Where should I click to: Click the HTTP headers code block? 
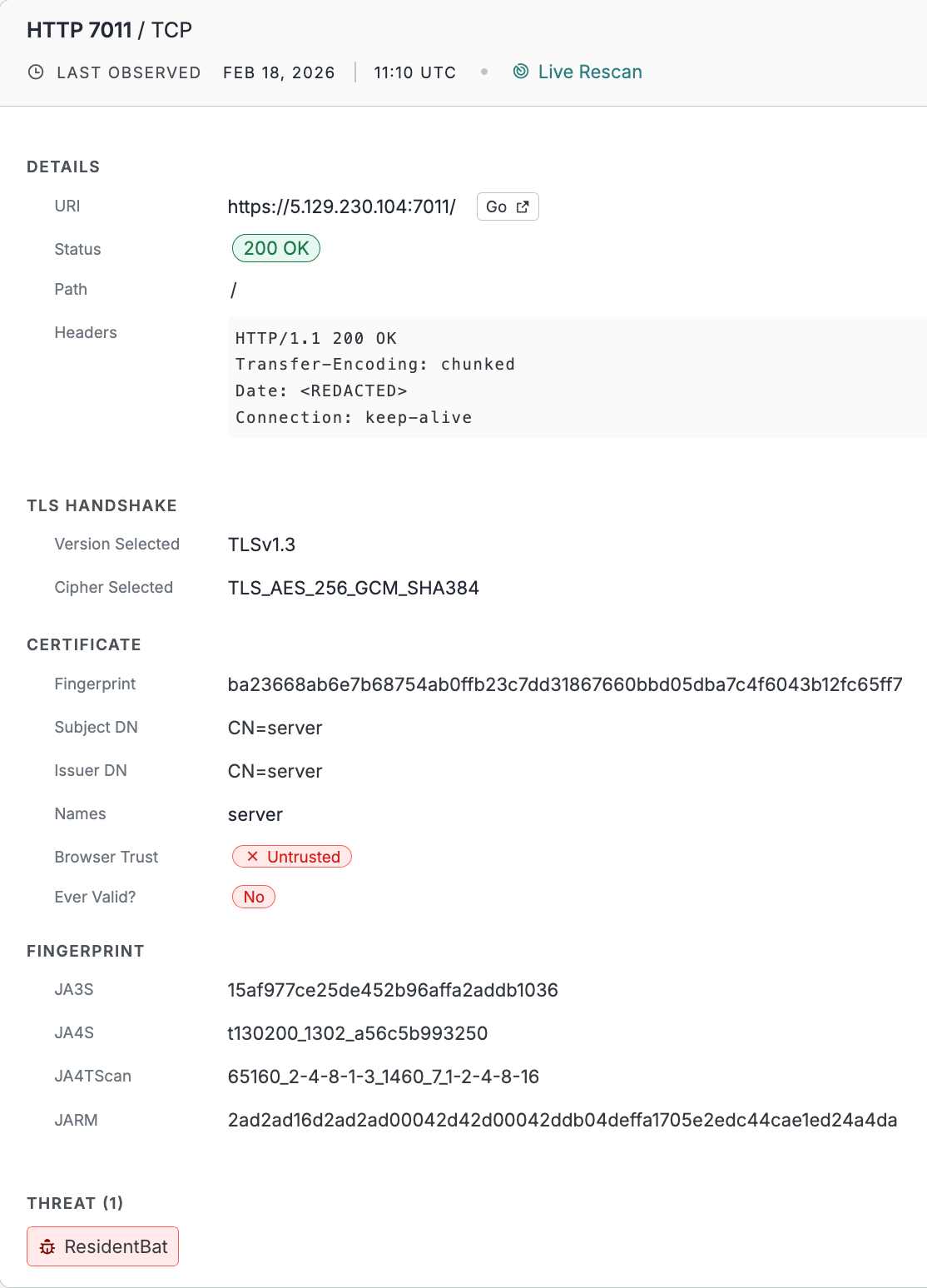(x=574, y=378)
